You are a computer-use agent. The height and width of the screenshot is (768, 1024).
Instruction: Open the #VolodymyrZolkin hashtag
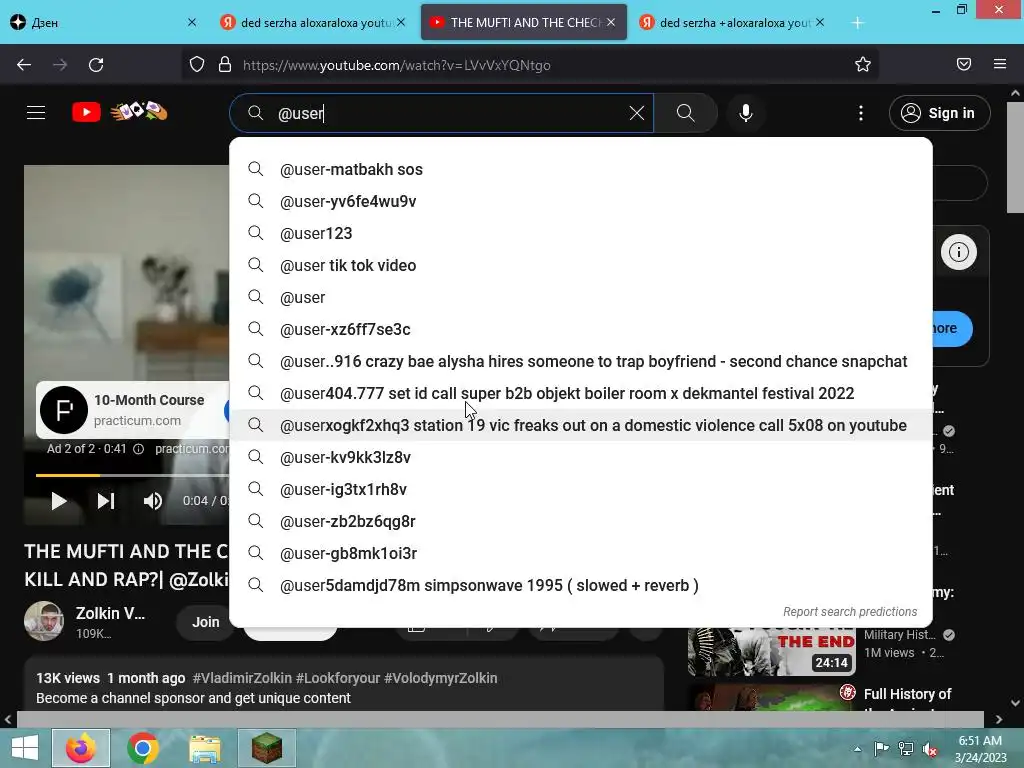[x=440, y=678]
